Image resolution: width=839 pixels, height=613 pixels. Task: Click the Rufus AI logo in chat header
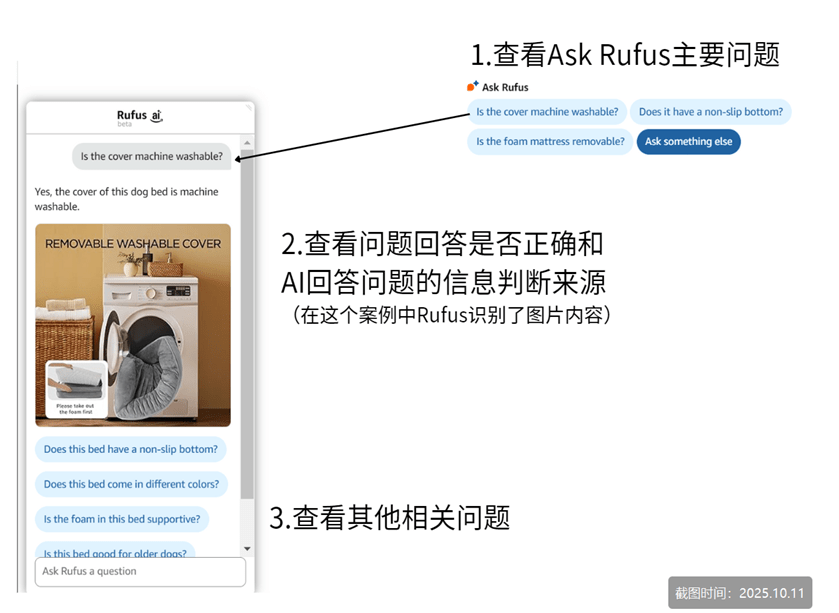(x=140, y=116)
